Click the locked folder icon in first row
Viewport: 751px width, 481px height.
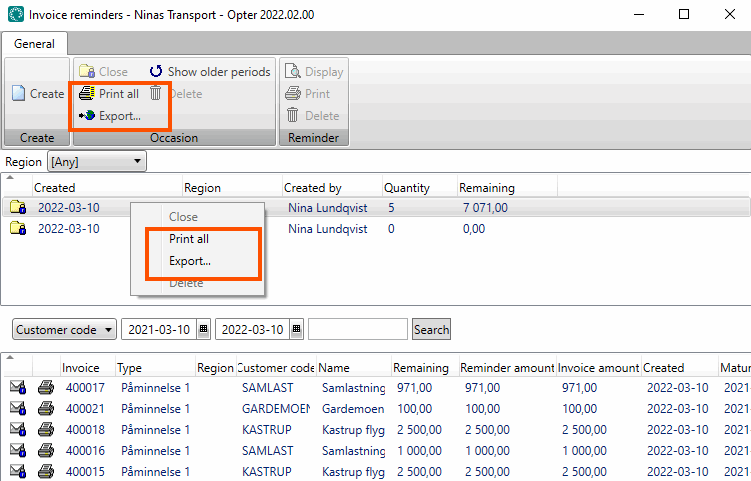pyautogui.click(x=17, y=207)
